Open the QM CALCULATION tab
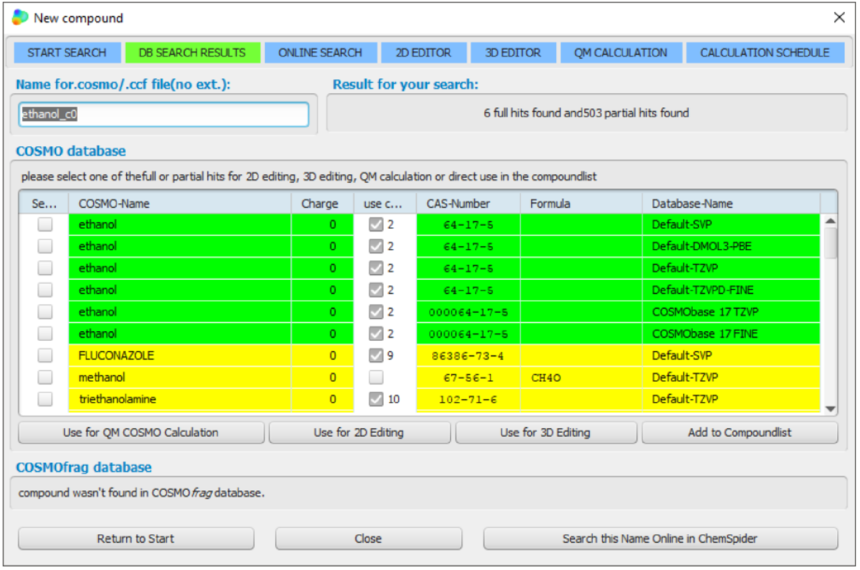This screenshot has height=570, width=860. click(620, 53)
